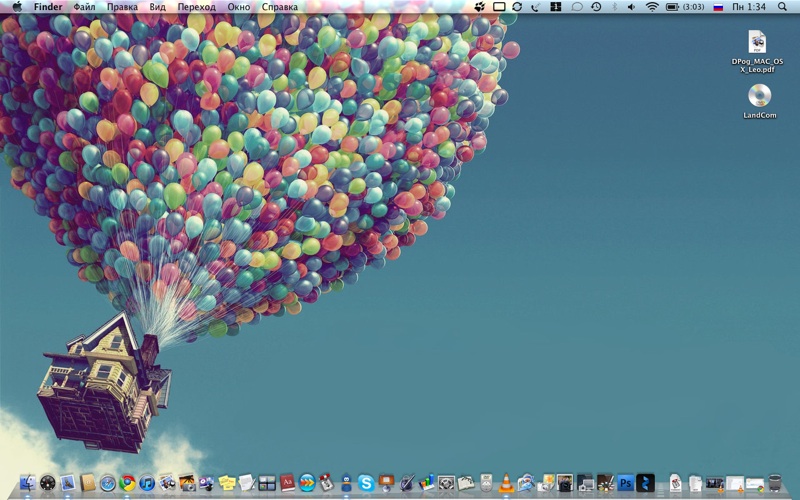Screen dimensions: 800x500
Task: Open the Справка menu
Action: [280, 7]
